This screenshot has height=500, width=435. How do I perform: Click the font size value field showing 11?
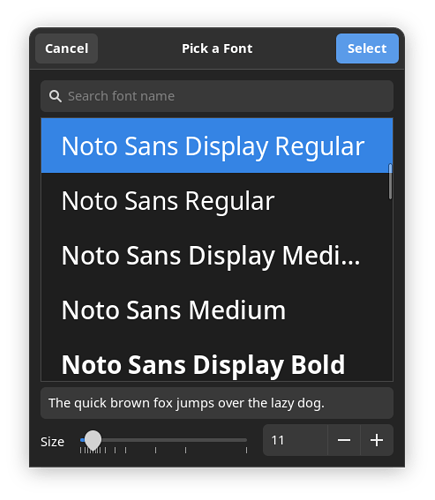point(295,440)
